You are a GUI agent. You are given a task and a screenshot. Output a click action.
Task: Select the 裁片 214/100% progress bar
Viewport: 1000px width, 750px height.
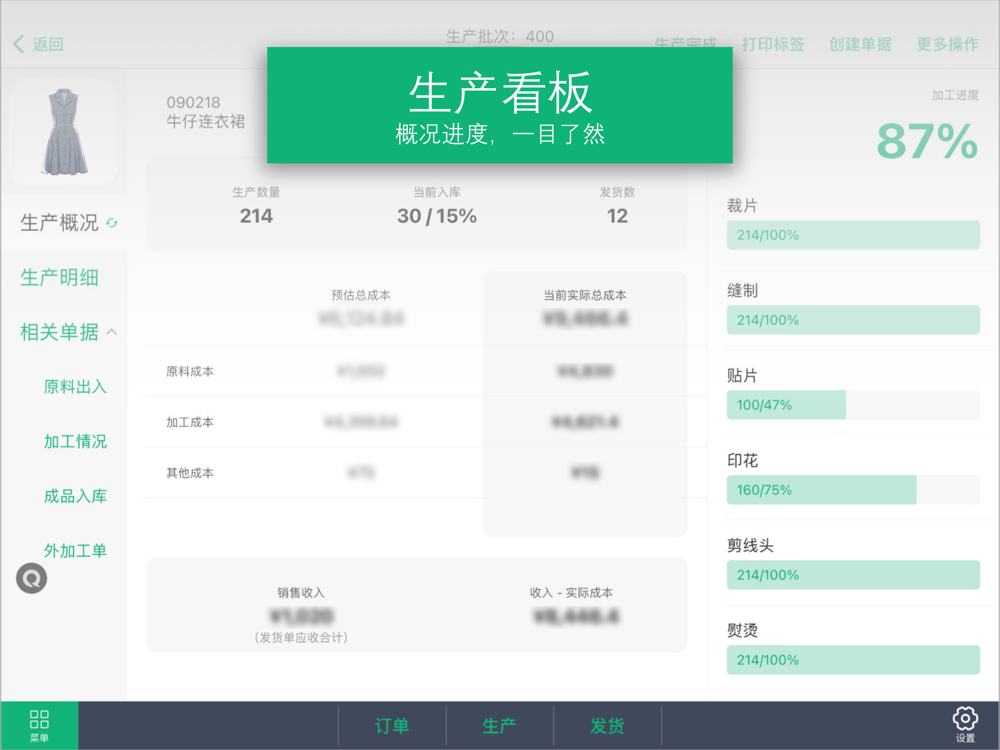coord(853,235)
